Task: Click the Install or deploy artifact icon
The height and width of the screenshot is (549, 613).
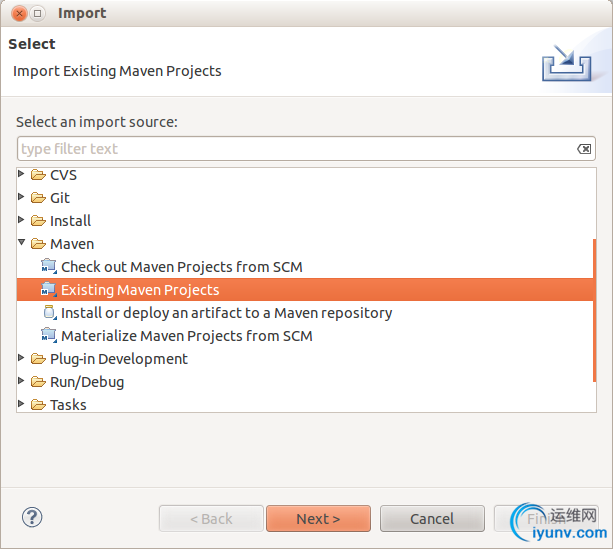Action: pos(49,313)
